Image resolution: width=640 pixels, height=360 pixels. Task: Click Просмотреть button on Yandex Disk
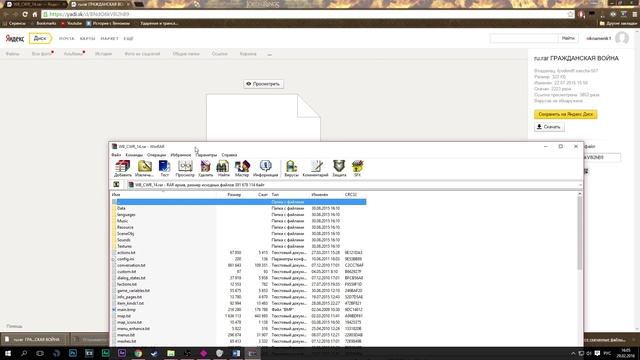click(264, 84)
